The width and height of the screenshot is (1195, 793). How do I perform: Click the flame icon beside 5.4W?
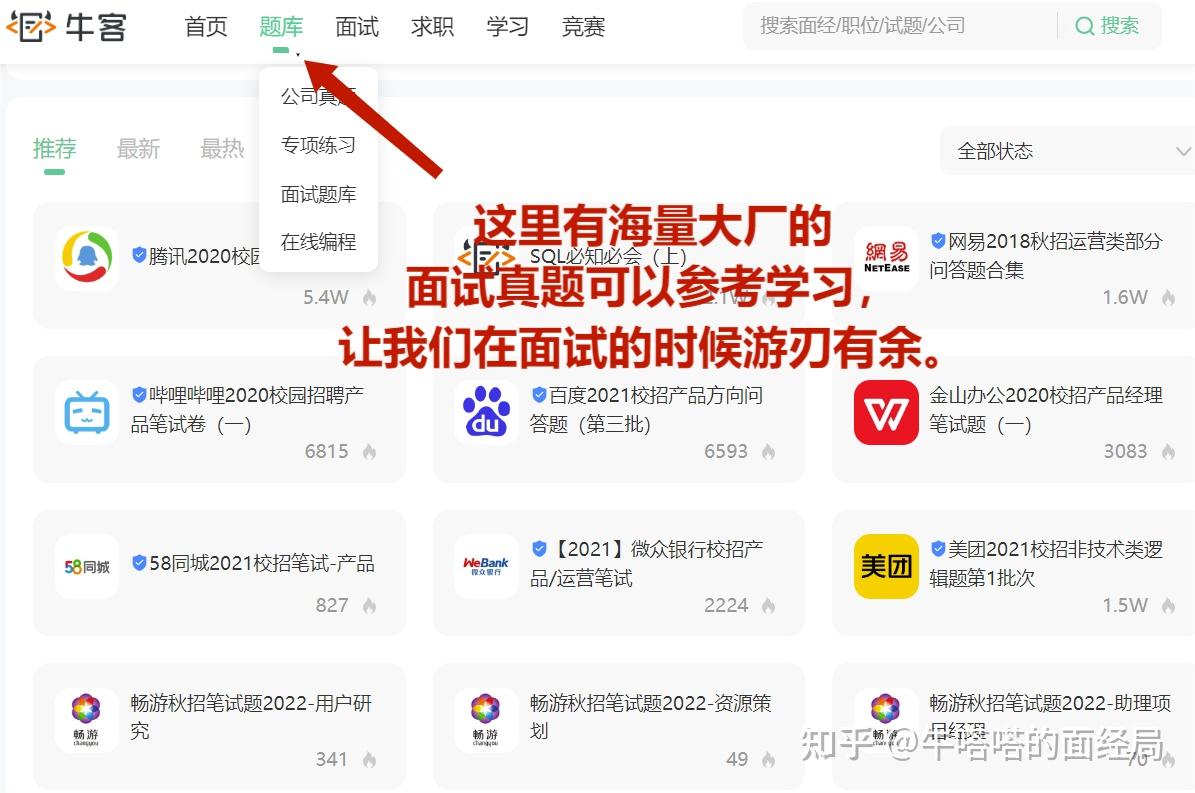(x=370, y=298)
